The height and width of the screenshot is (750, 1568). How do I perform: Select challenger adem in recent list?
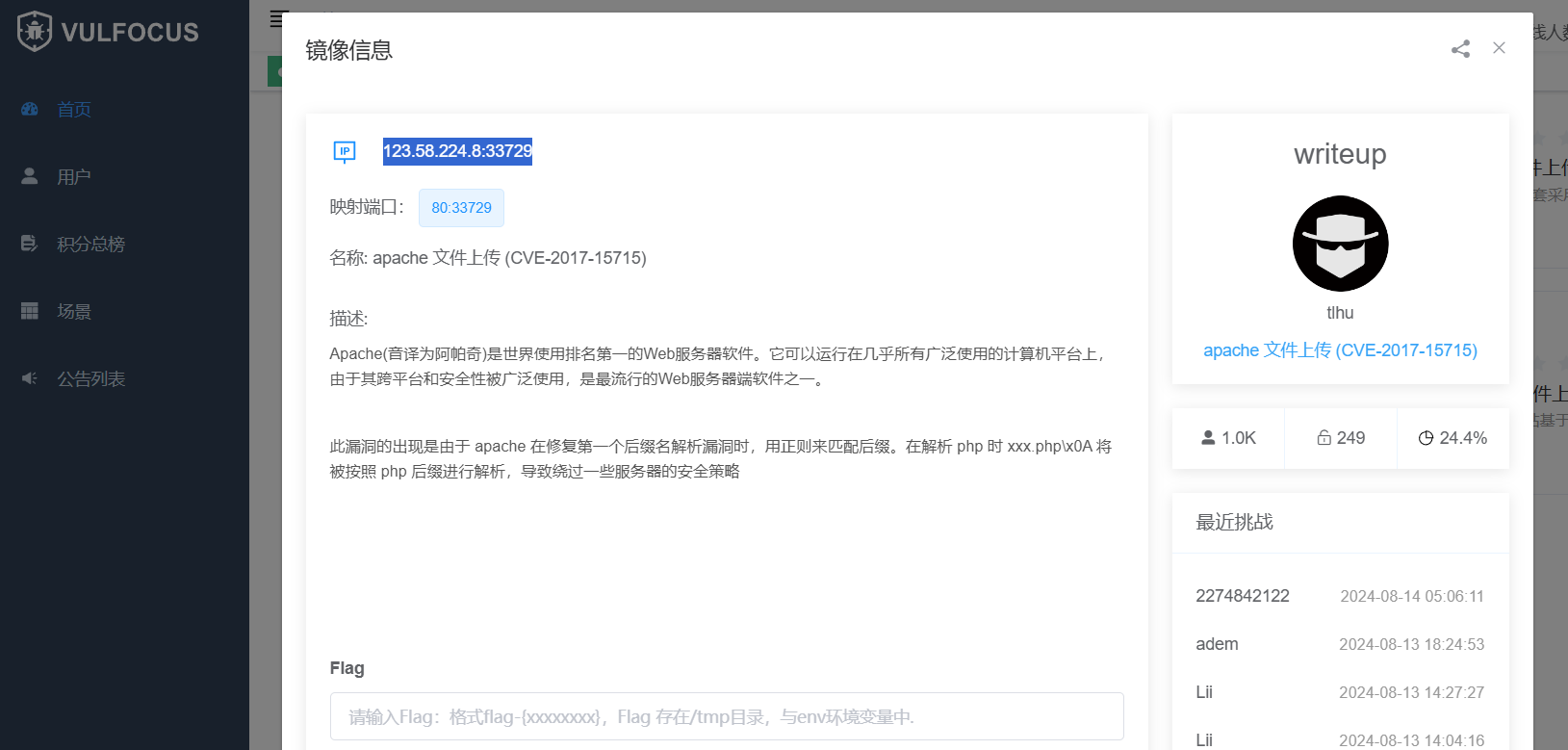coord(1217,644)
